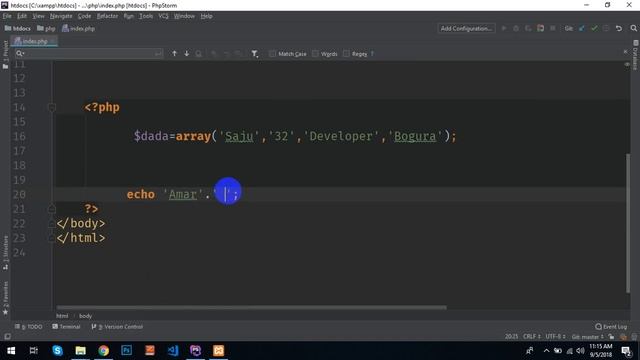Open the find bar filter funnel
This screenshot has height=360, width=640.
[x=255, y=53]
